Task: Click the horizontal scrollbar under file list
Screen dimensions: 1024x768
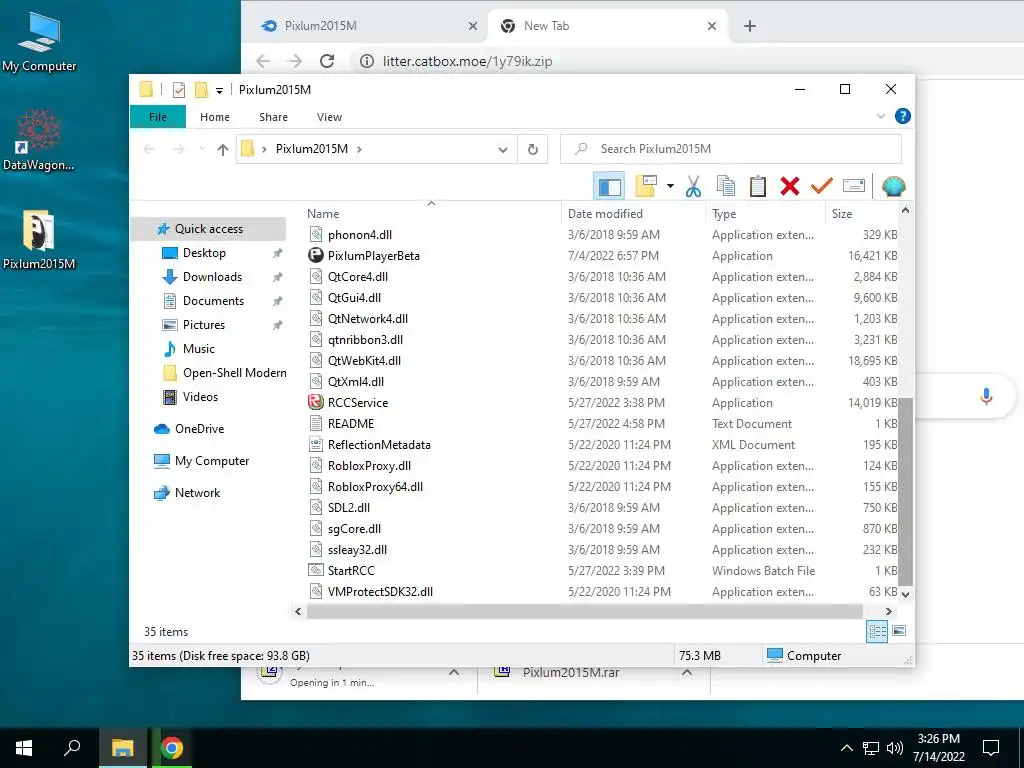Action: [x=584, y=611]
